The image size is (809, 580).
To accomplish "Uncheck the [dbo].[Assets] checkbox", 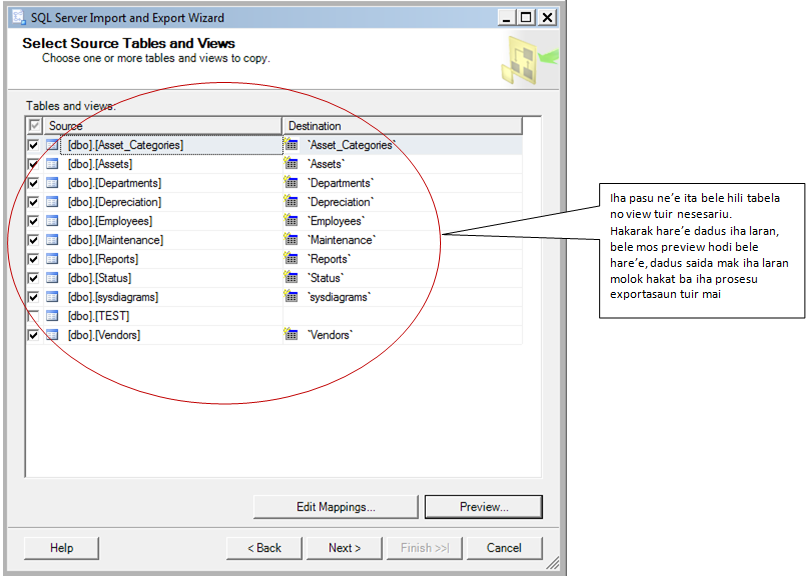I will coord(34,164).
